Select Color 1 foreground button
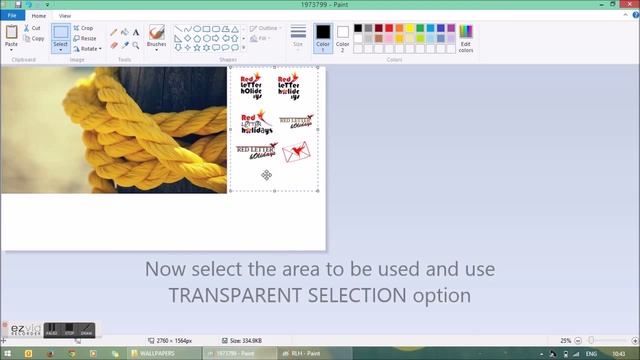 pos(323,38)
